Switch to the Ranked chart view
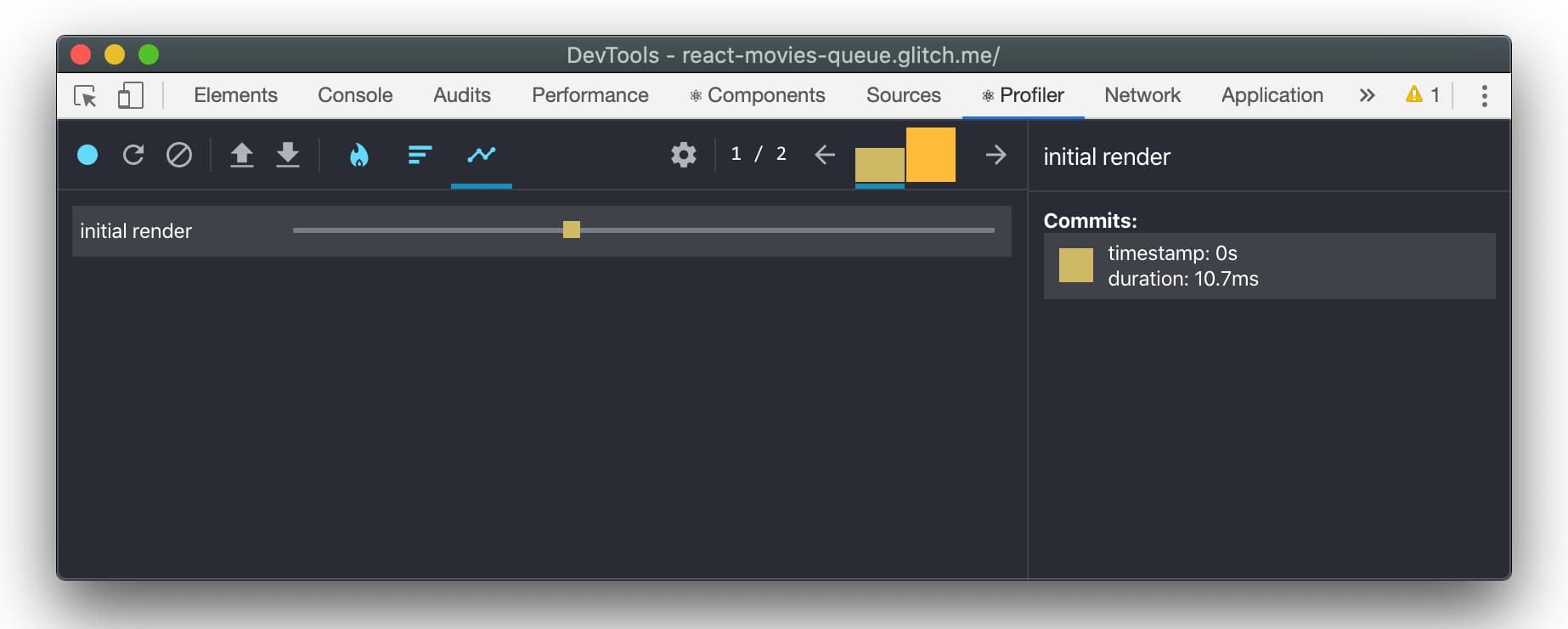 [420, 155]
